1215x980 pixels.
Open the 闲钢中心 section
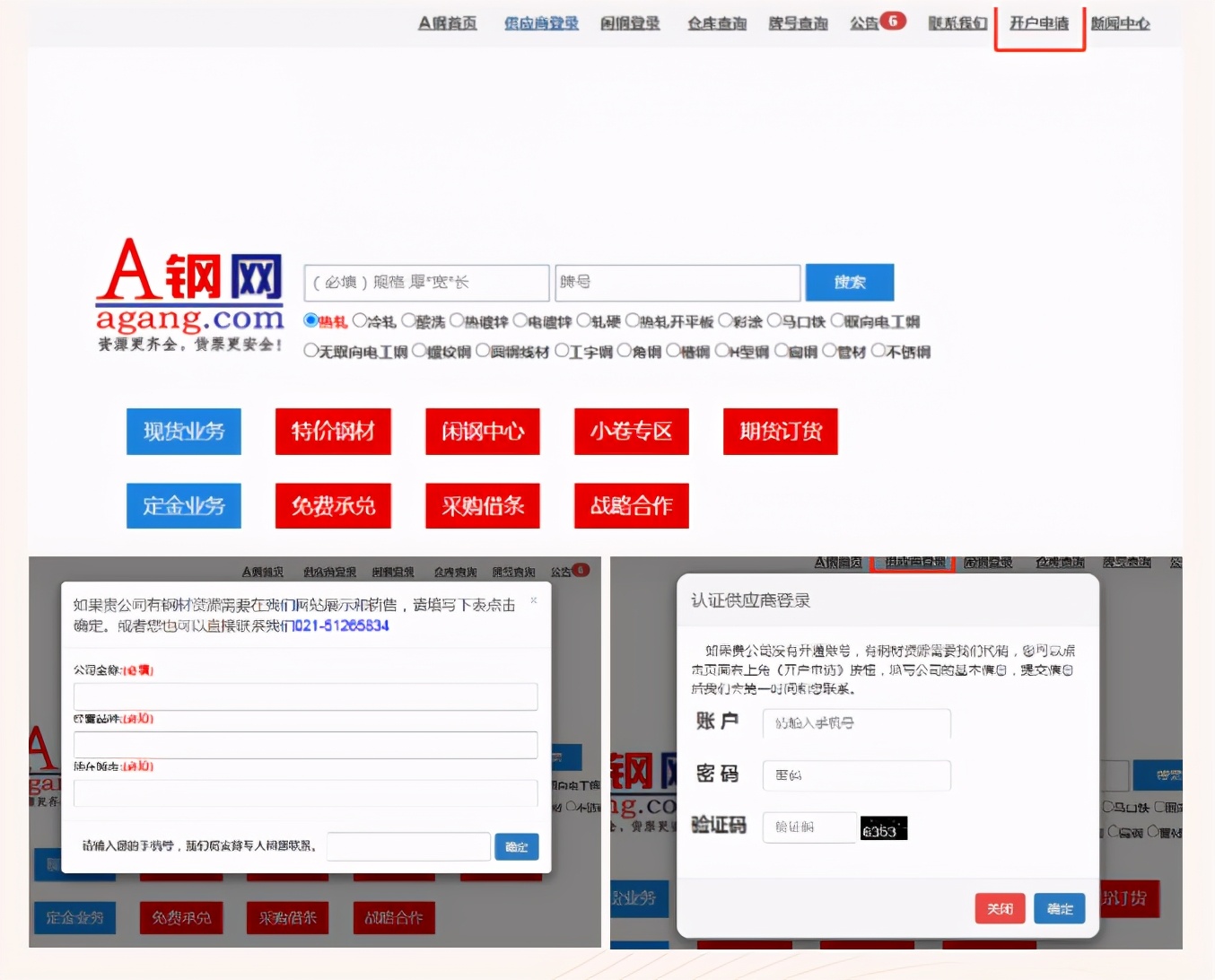[x=482, y=432]
